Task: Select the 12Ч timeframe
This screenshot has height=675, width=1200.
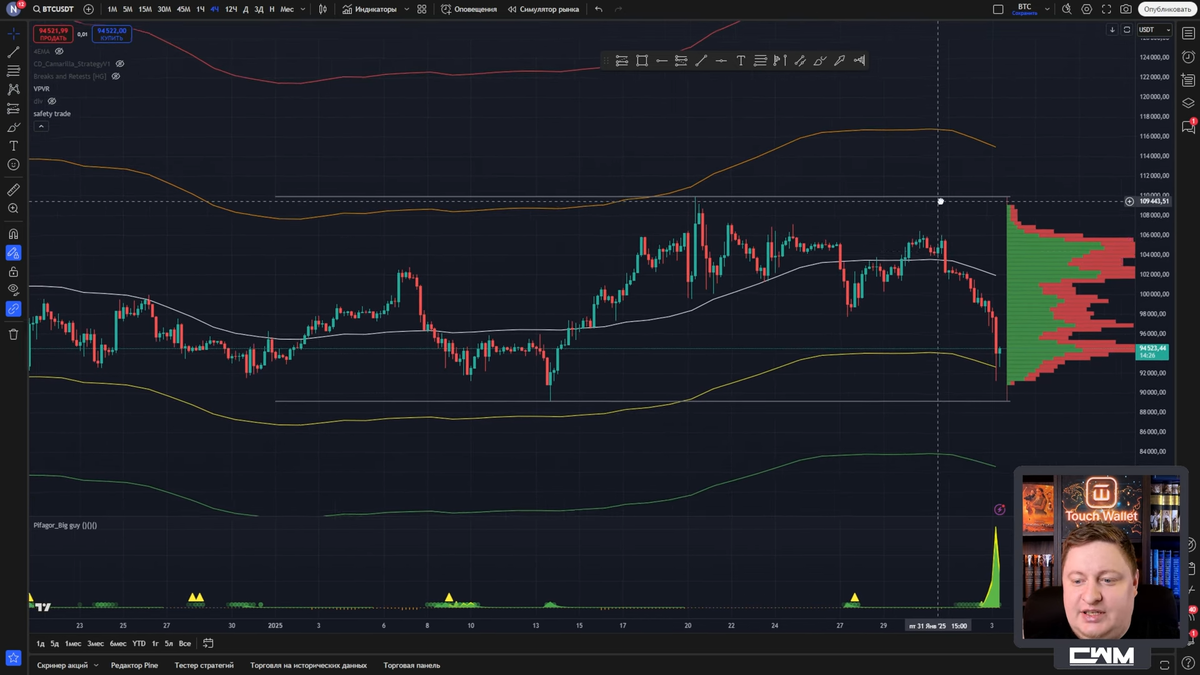Action: (x=231, y=9)
